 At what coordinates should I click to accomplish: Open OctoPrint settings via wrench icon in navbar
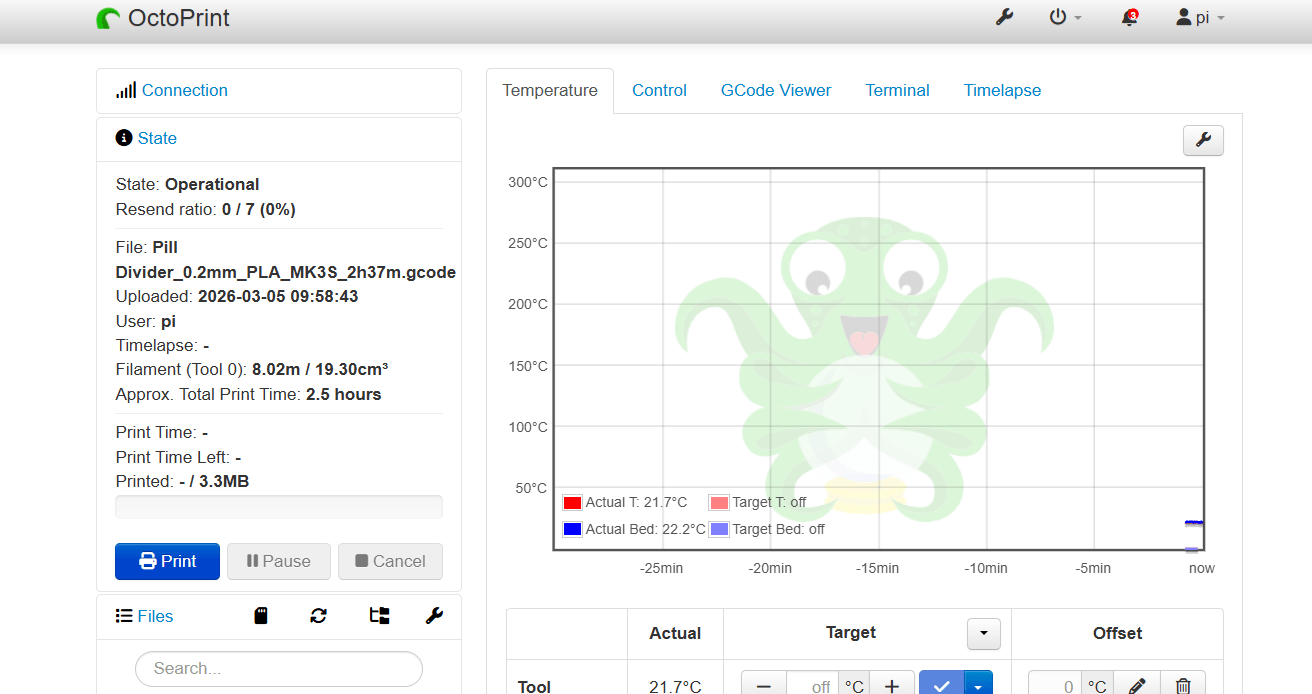coord(1004,17)
